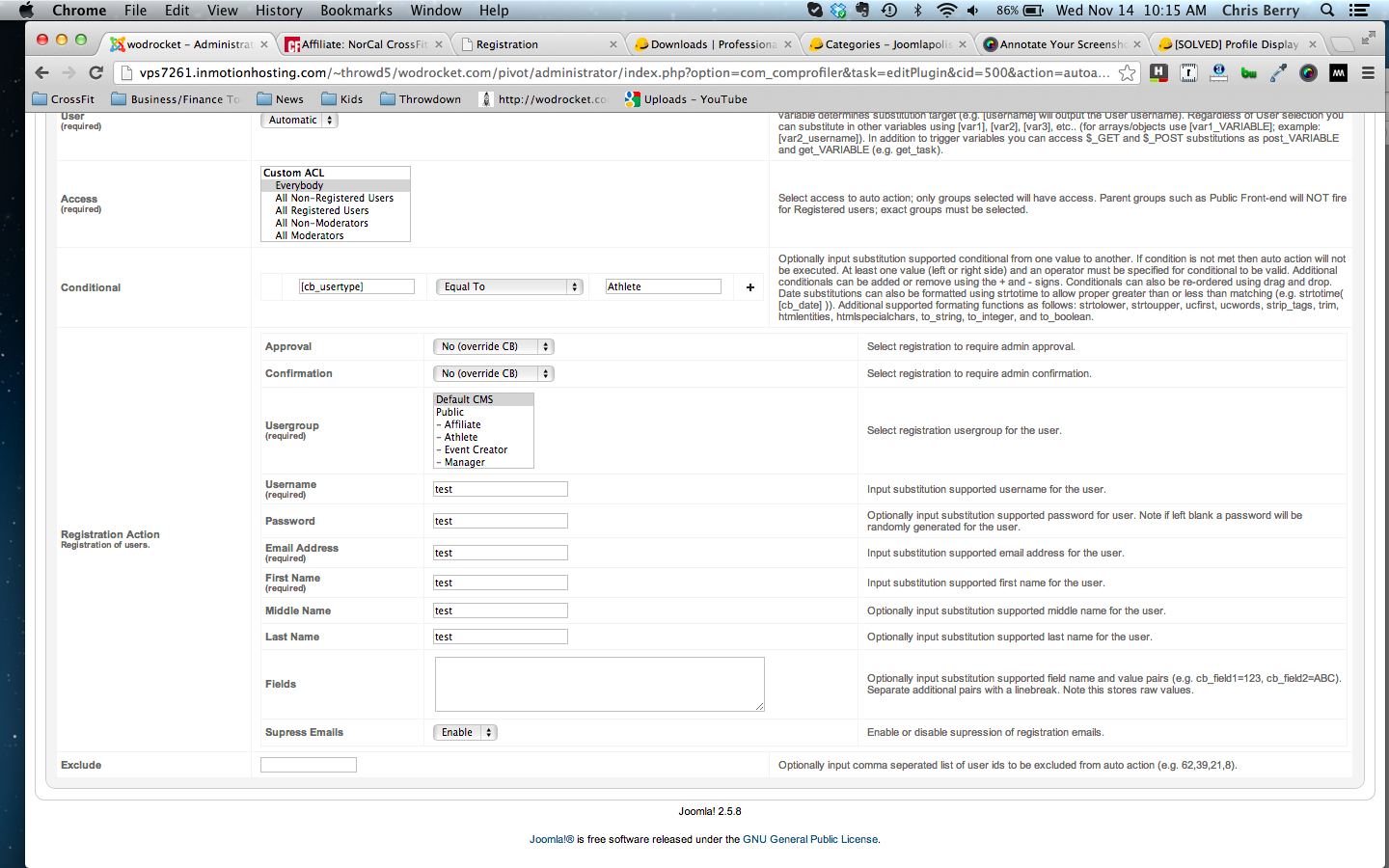Click the '[cb_usertype]' conditional field

tap(357, 286)
